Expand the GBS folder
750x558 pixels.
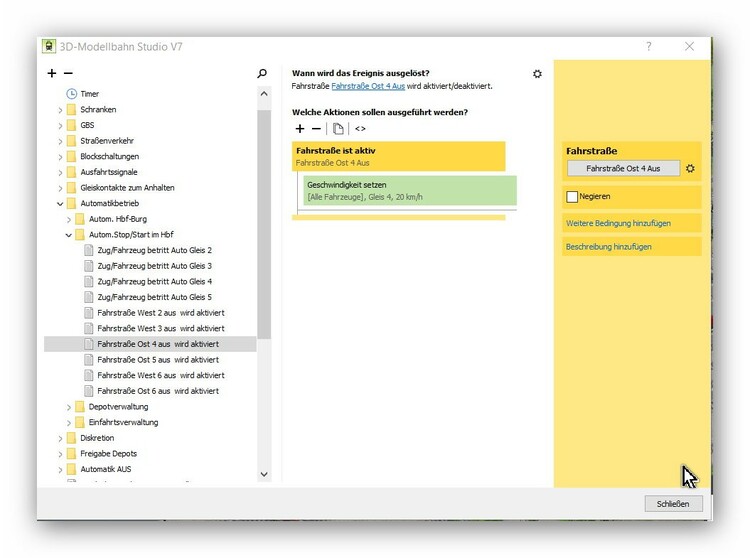coord(60,126)
